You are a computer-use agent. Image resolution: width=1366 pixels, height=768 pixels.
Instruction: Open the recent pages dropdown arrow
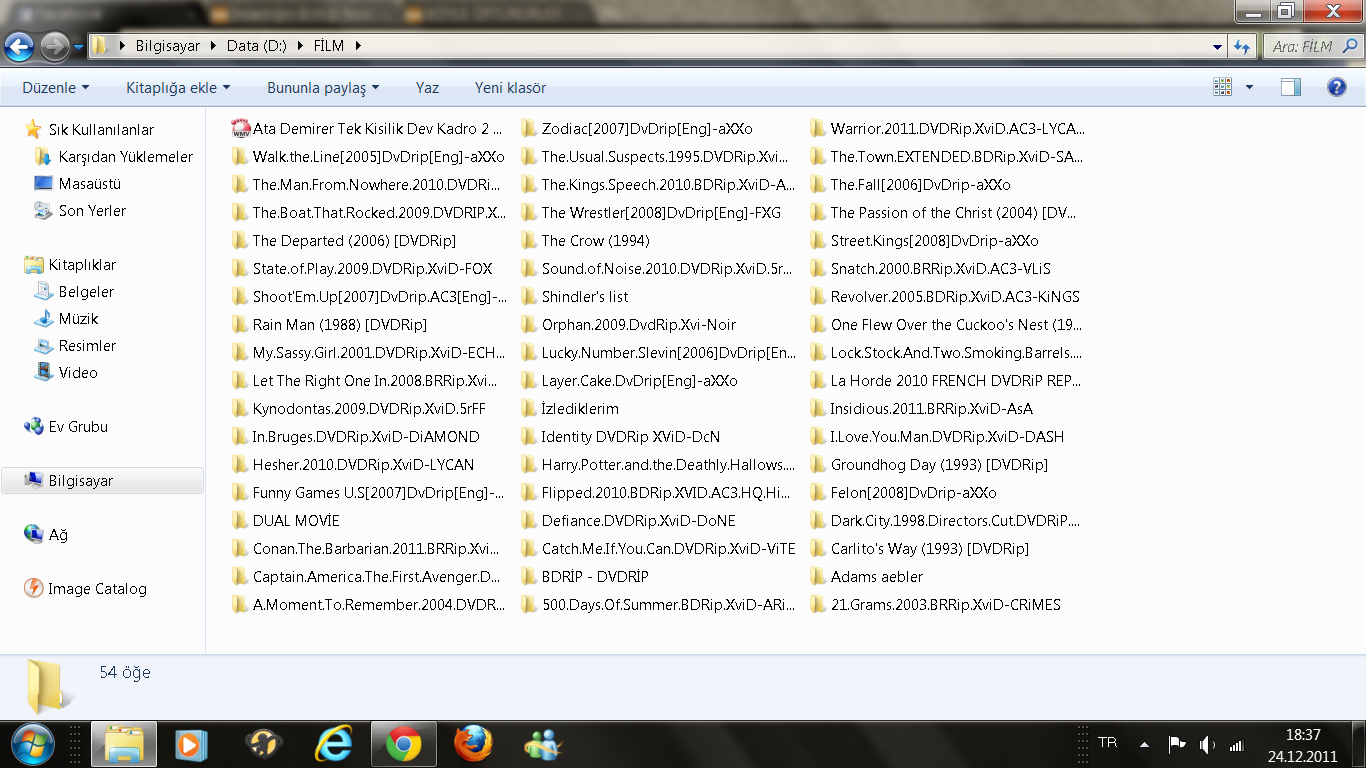78,47
